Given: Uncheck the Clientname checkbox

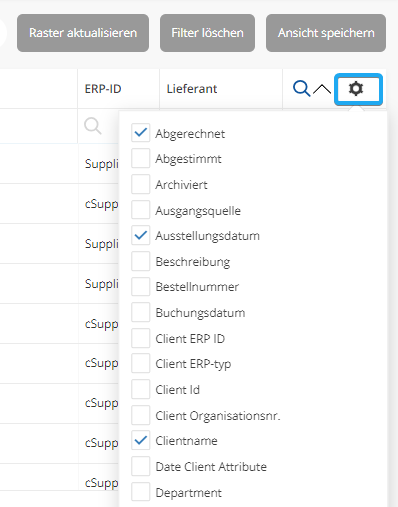Looking at the screenshot, I should point(140,440).
